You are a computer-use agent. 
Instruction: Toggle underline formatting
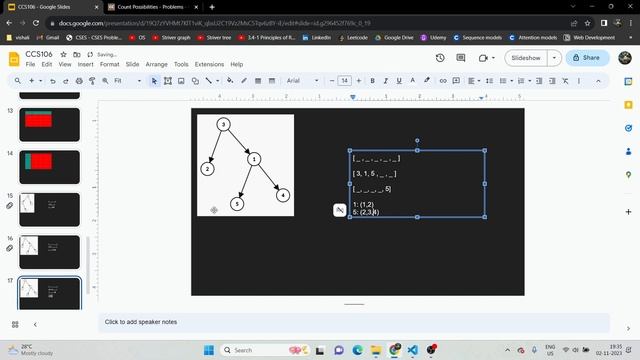click(399, 81)
